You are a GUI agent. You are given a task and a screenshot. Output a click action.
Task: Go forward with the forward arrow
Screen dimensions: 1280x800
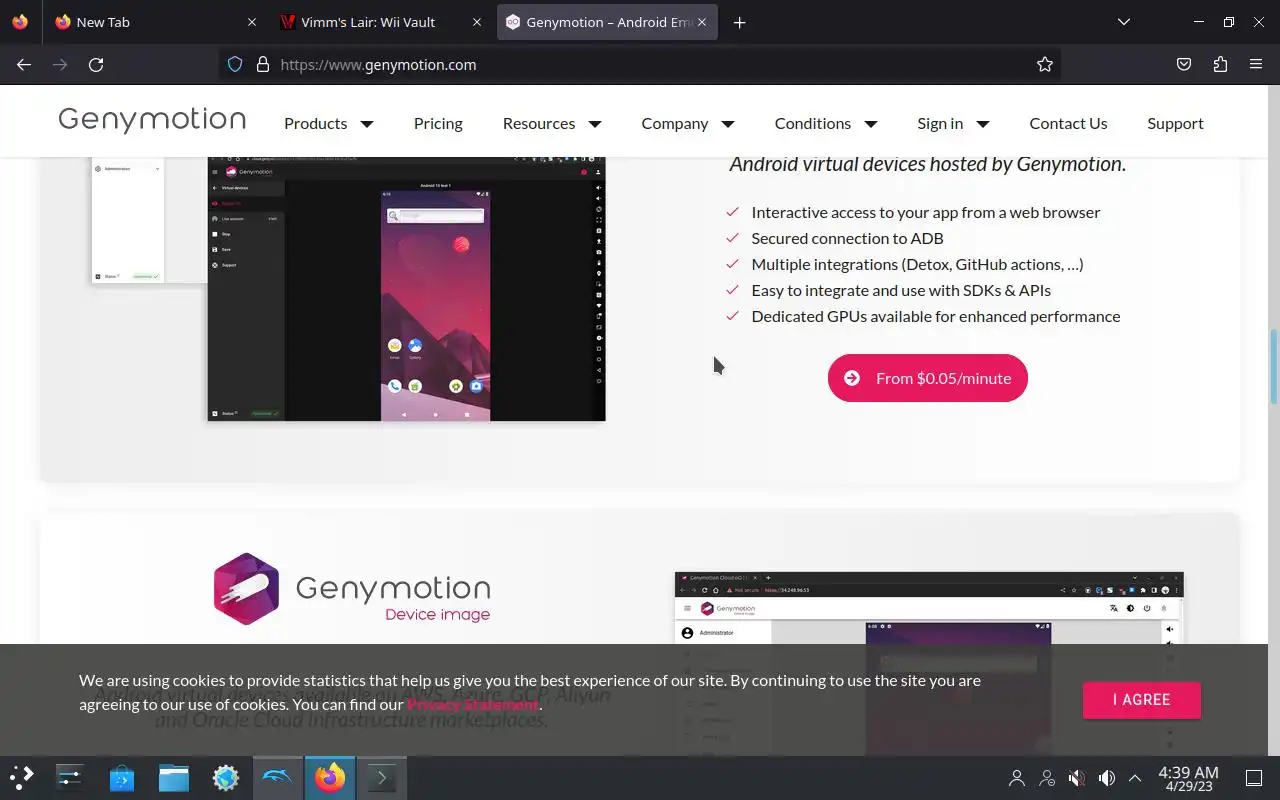click(x=60, y=64)
